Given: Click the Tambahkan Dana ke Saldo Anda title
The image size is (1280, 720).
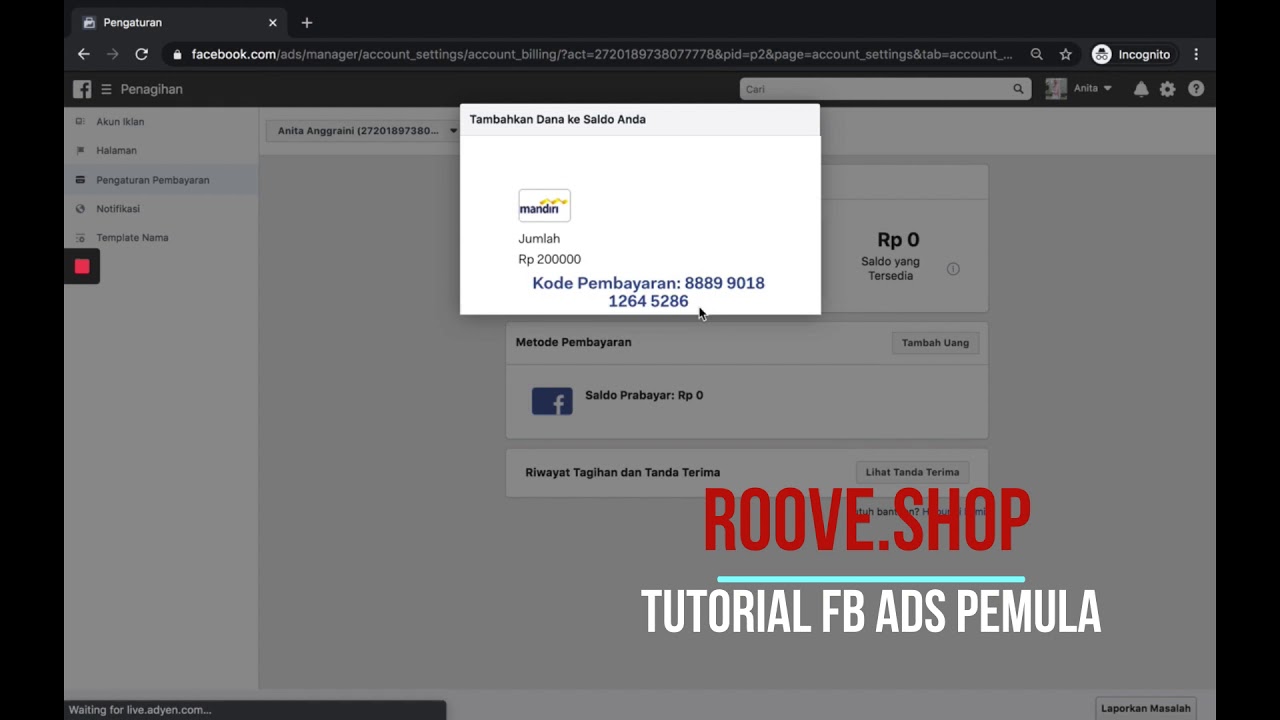Looking at the screenshot, I should coord(558,119).
